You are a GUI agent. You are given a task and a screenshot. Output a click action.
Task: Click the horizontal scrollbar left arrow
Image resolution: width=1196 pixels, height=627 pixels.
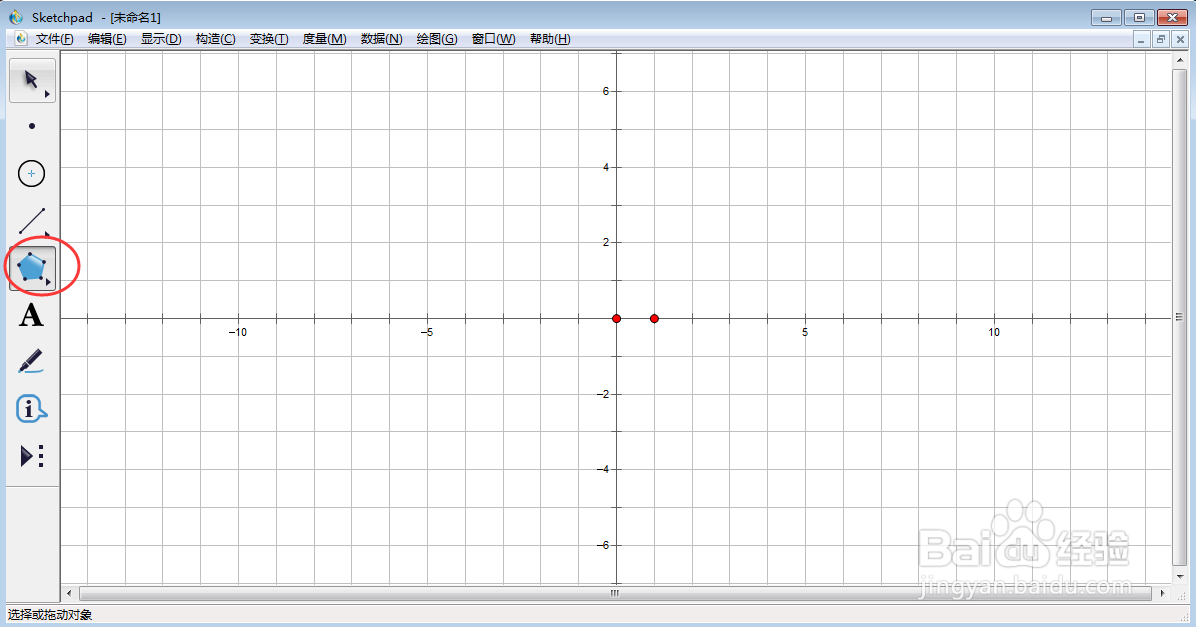tap(69, 593)
